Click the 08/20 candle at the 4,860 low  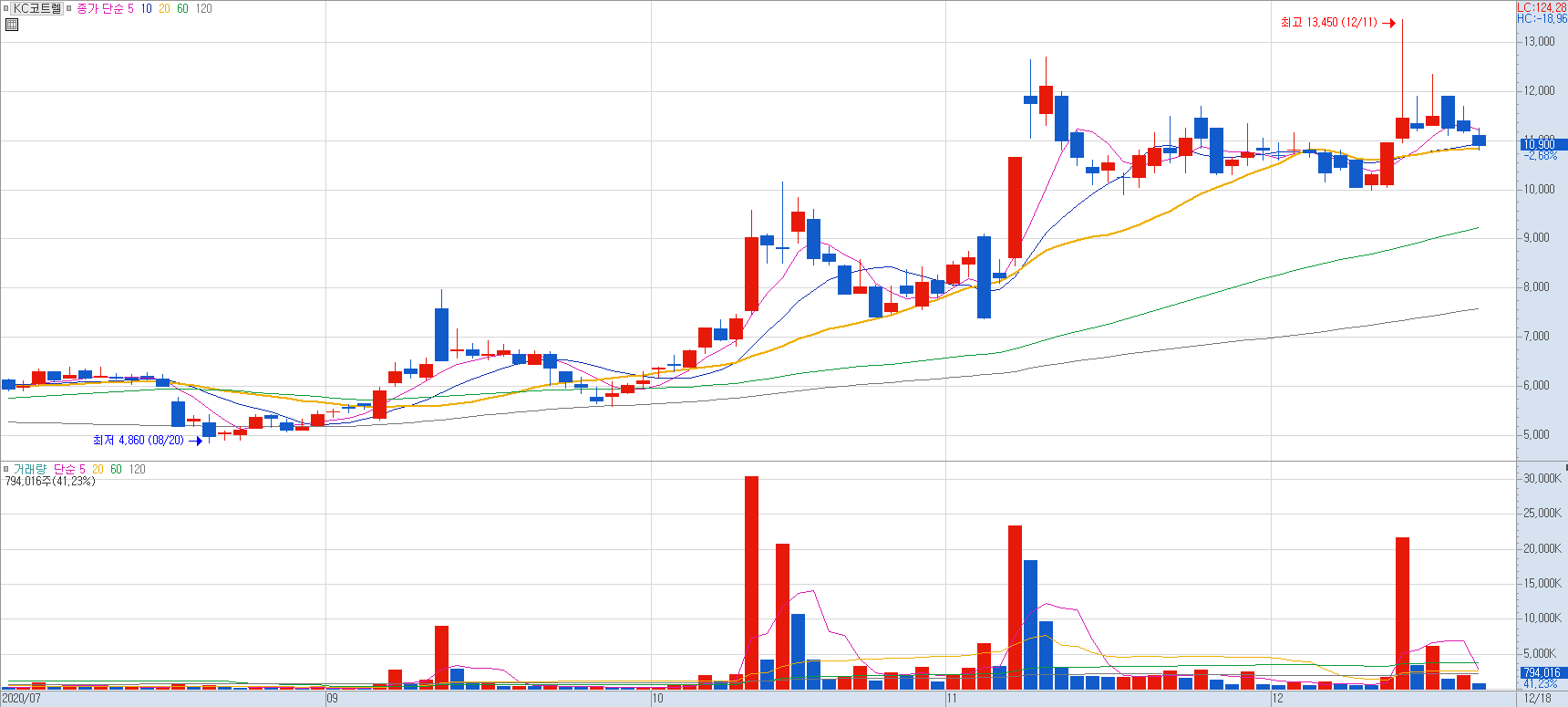pyautogui.click(x=209, y=429)
